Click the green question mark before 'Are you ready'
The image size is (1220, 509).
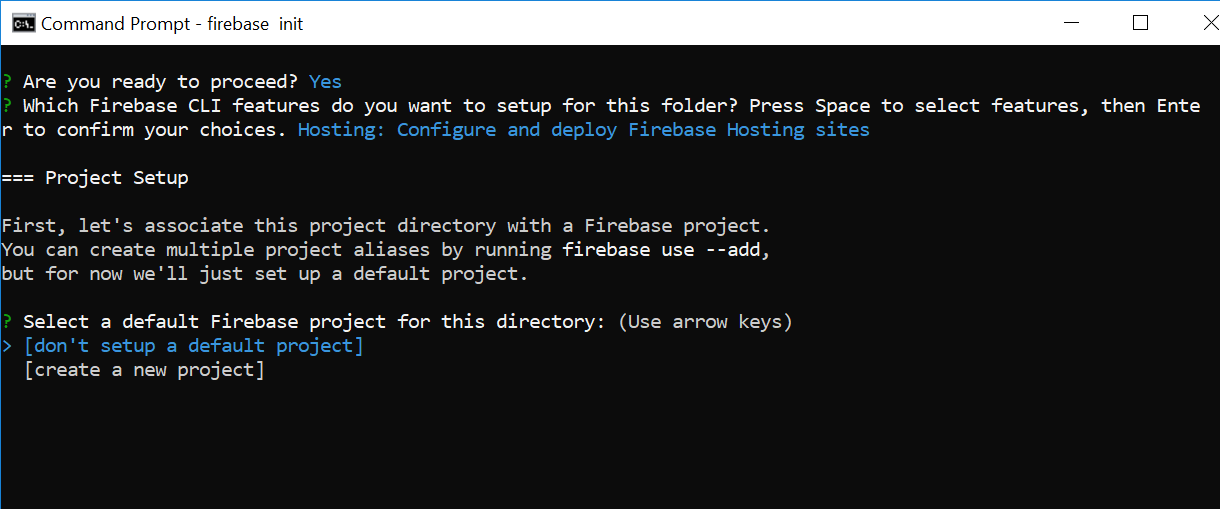tap(7, 82)
